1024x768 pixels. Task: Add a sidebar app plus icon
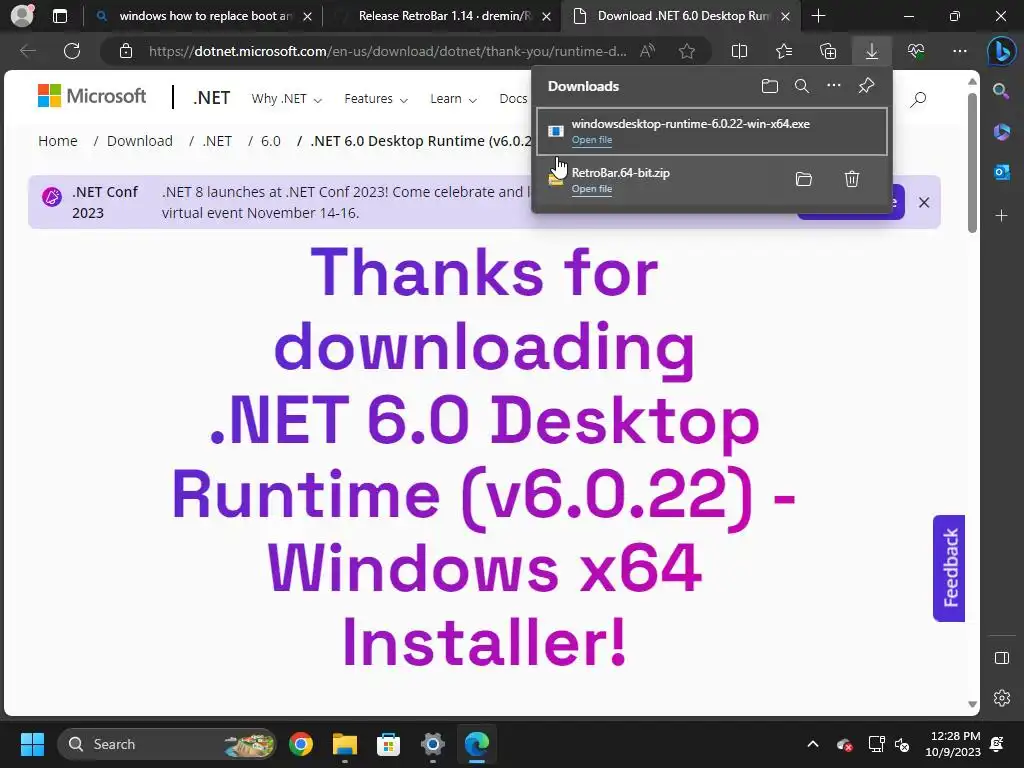1001,216
